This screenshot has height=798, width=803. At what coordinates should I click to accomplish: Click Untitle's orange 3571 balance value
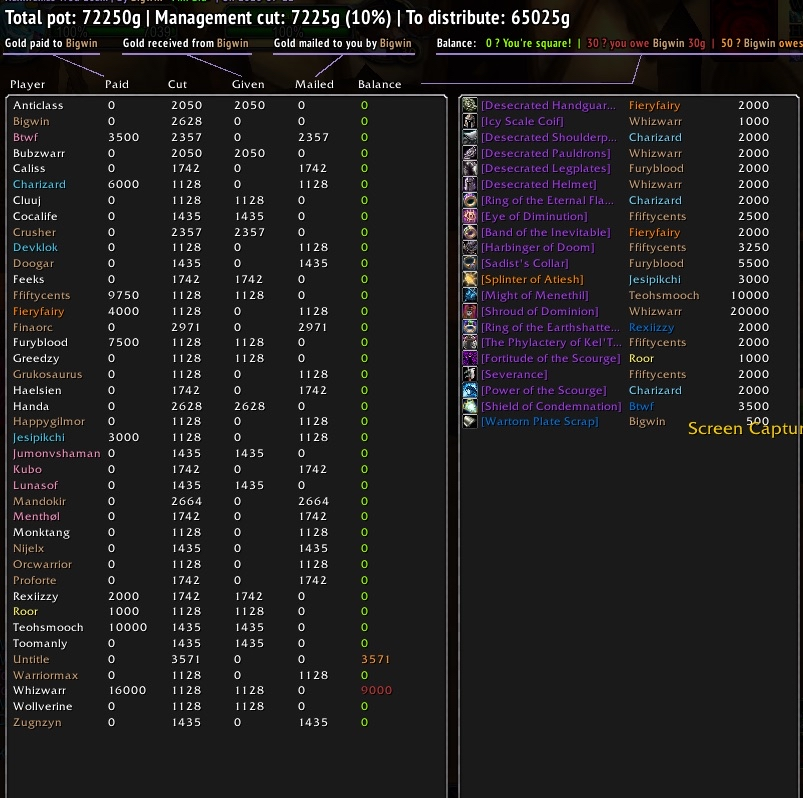point(375,659)
